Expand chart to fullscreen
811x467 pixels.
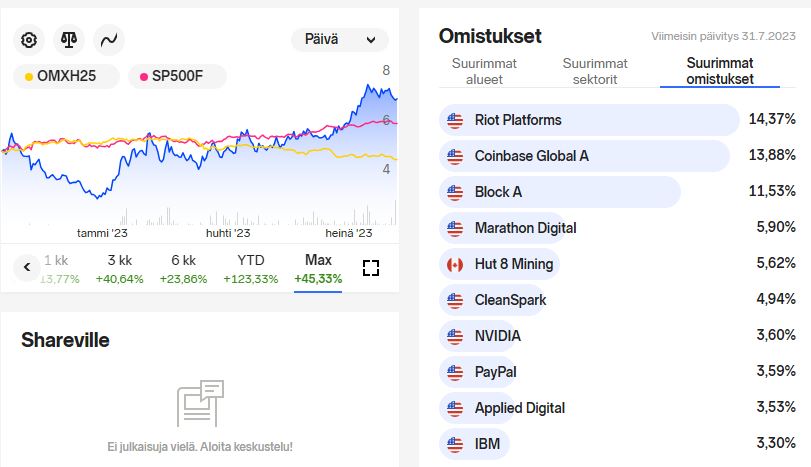[371, 268]
